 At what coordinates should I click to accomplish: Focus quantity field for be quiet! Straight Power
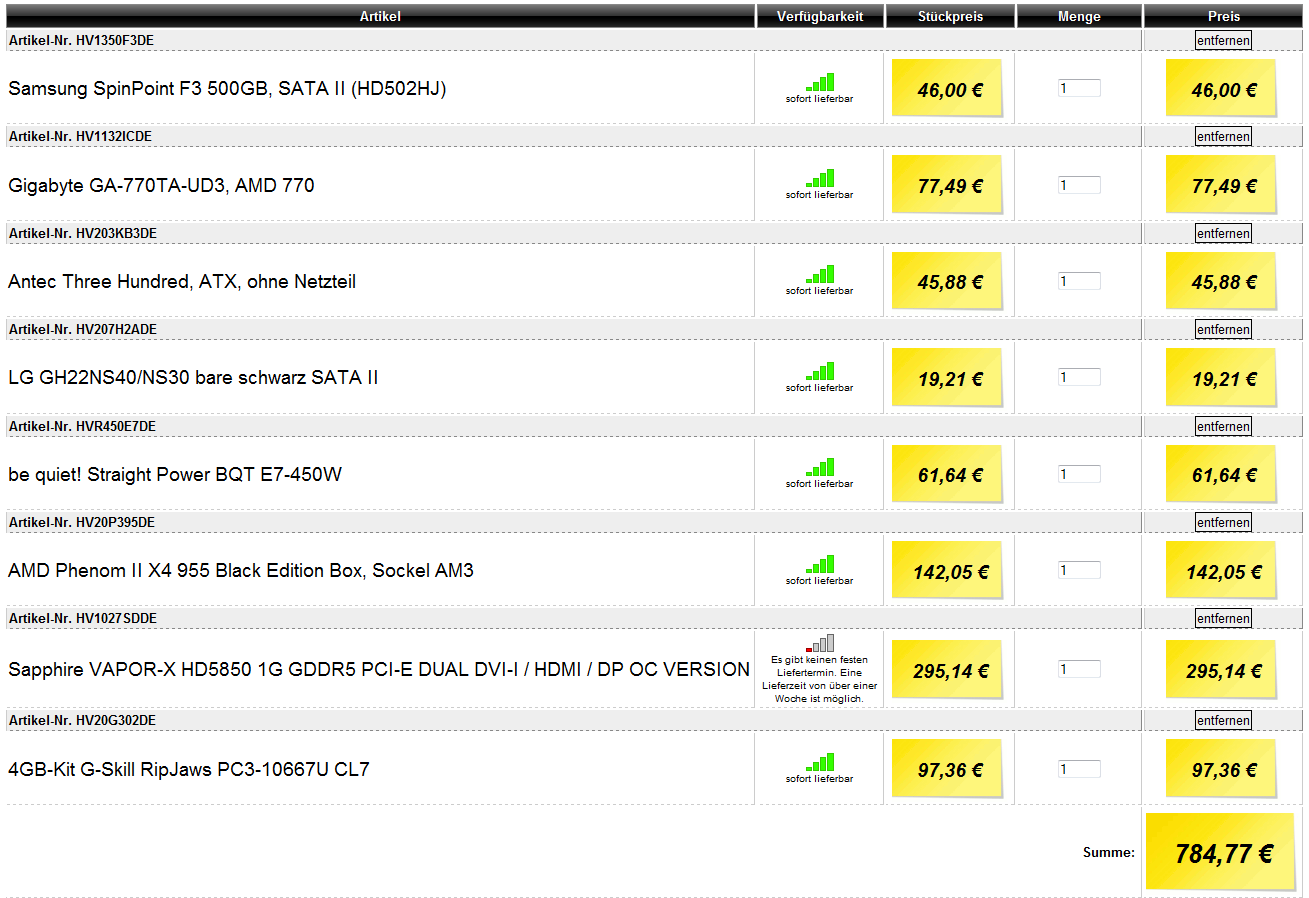(1079, 474)
